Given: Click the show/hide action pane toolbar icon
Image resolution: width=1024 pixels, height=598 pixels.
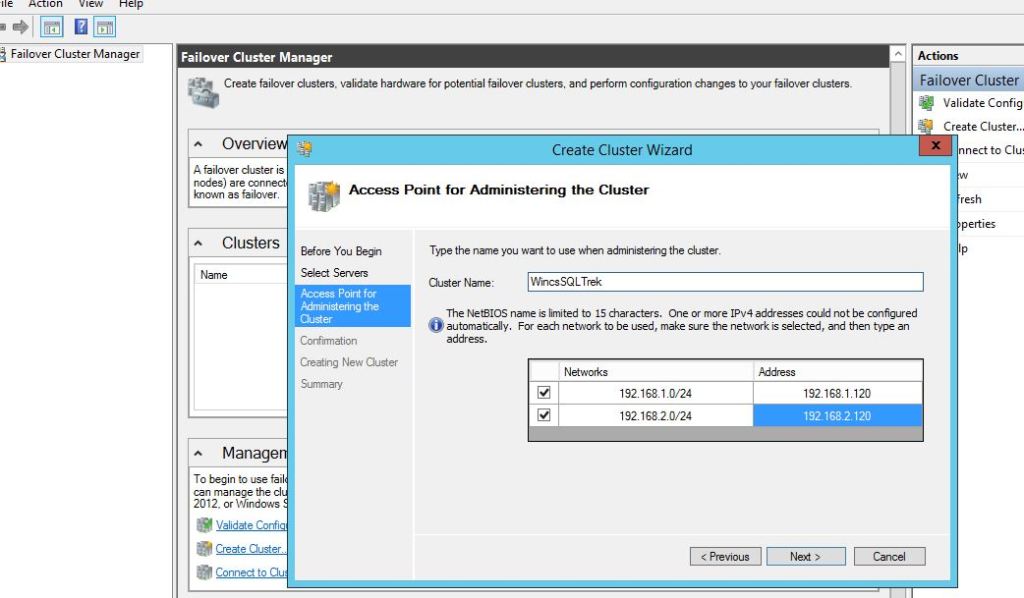Looking at the screenshot, I should 104,27.
